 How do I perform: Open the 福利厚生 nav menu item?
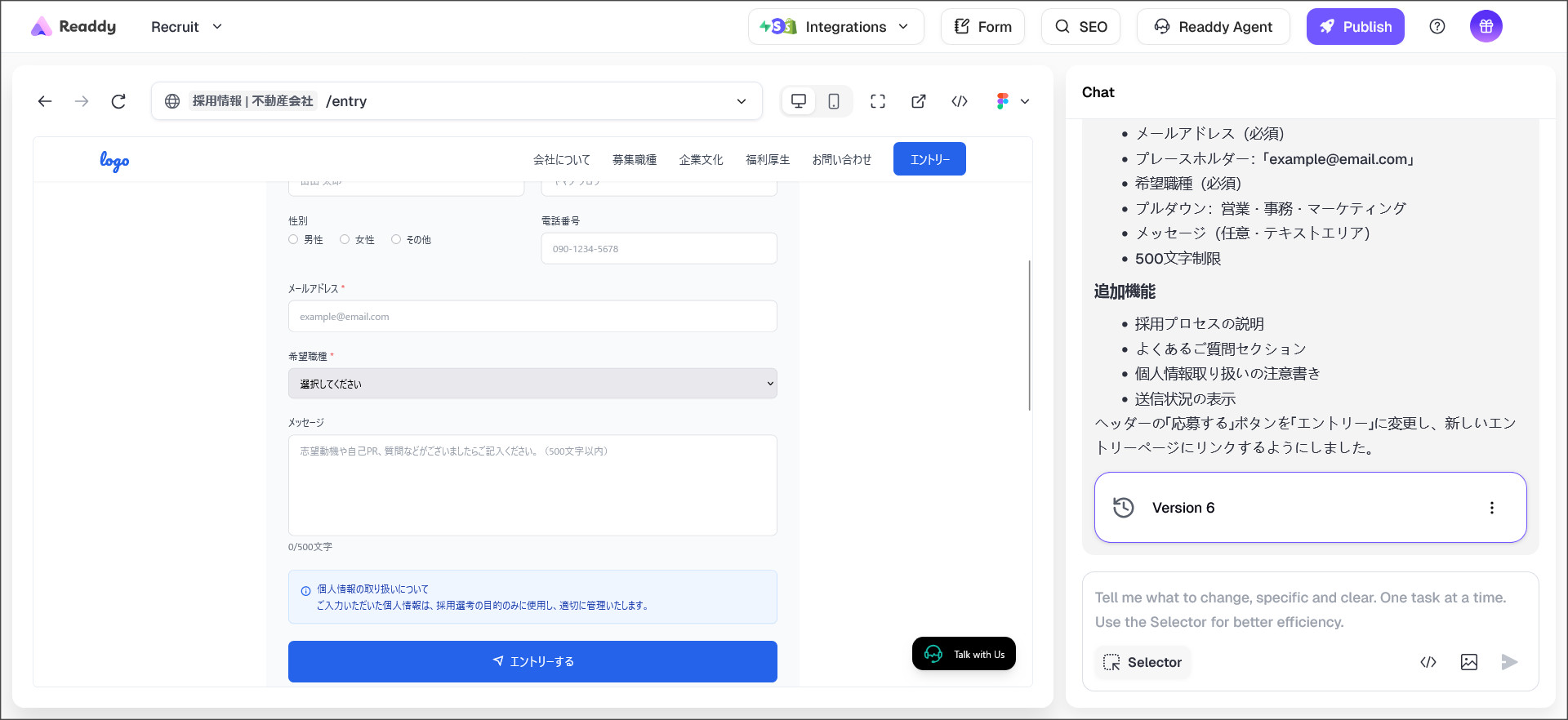767,160
